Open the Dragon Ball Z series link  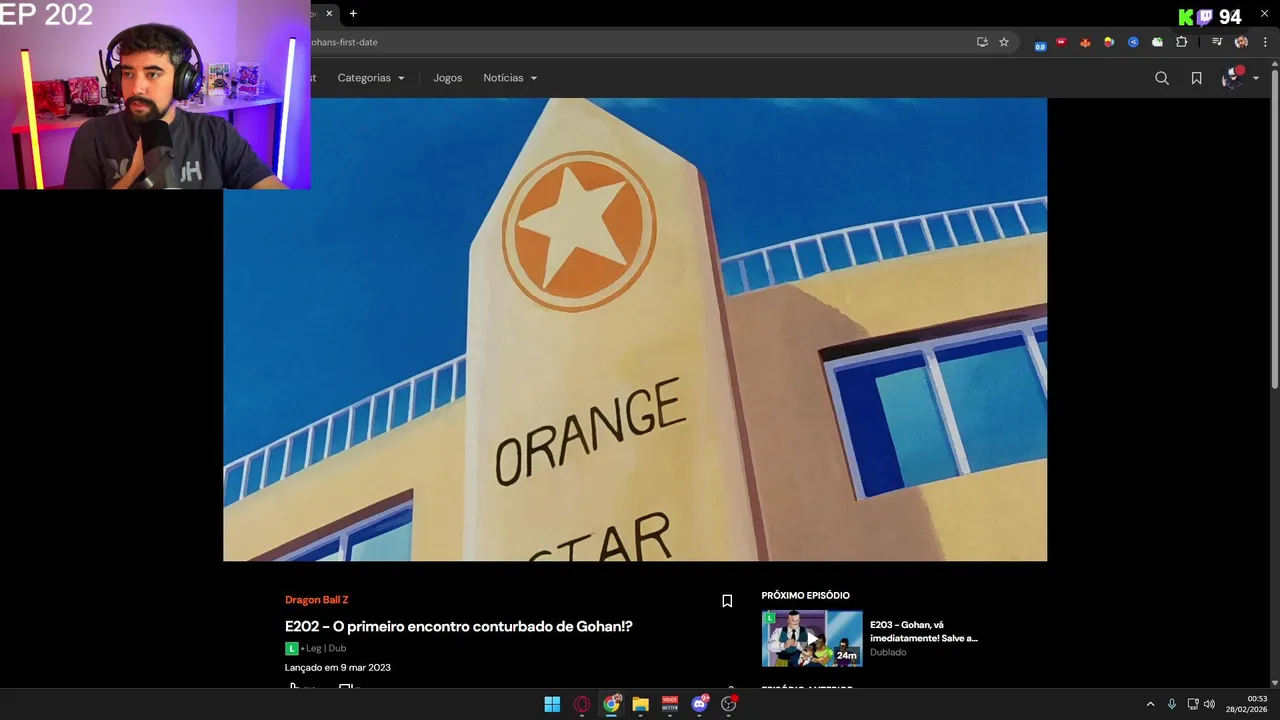coord(317,600)
